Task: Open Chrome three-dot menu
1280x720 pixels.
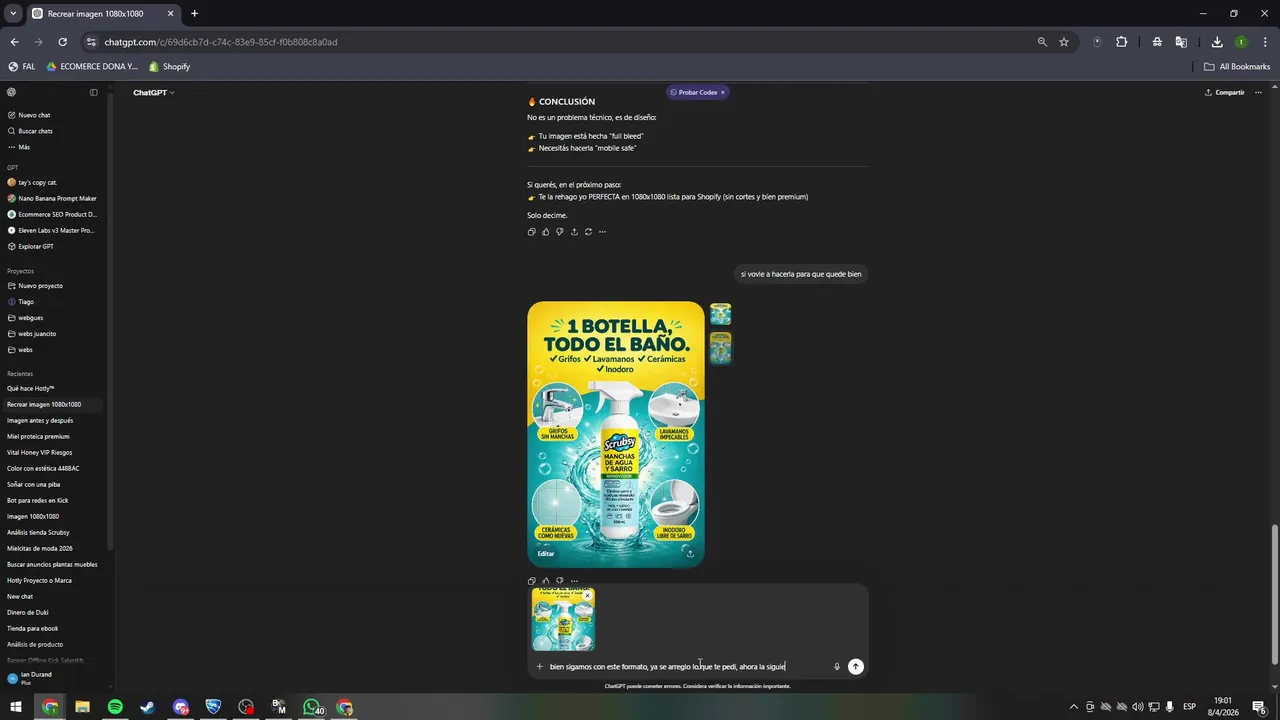Action: point(1266,42)
